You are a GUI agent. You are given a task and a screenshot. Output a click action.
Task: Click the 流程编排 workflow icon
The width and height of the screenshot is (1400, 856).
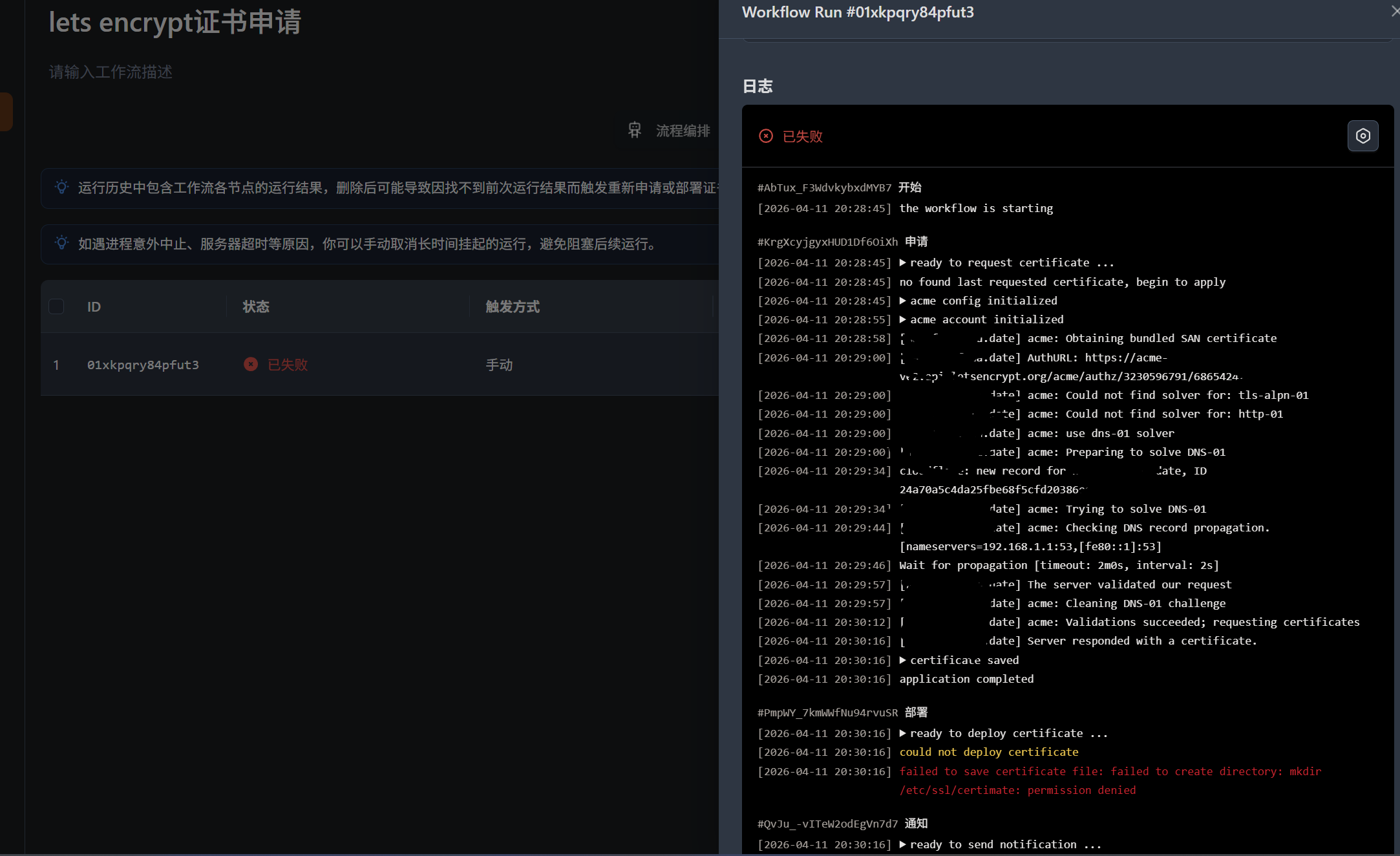[x=635, y=131]
